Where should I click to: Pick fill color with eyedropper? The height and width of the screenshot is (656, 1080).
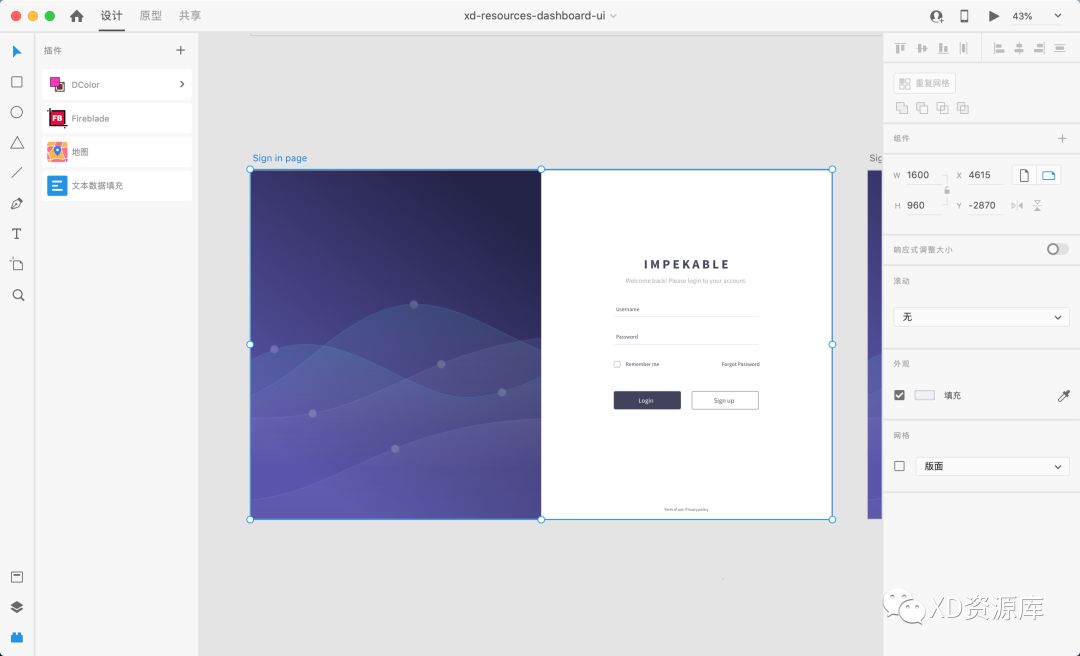(x=1063, y=396)
